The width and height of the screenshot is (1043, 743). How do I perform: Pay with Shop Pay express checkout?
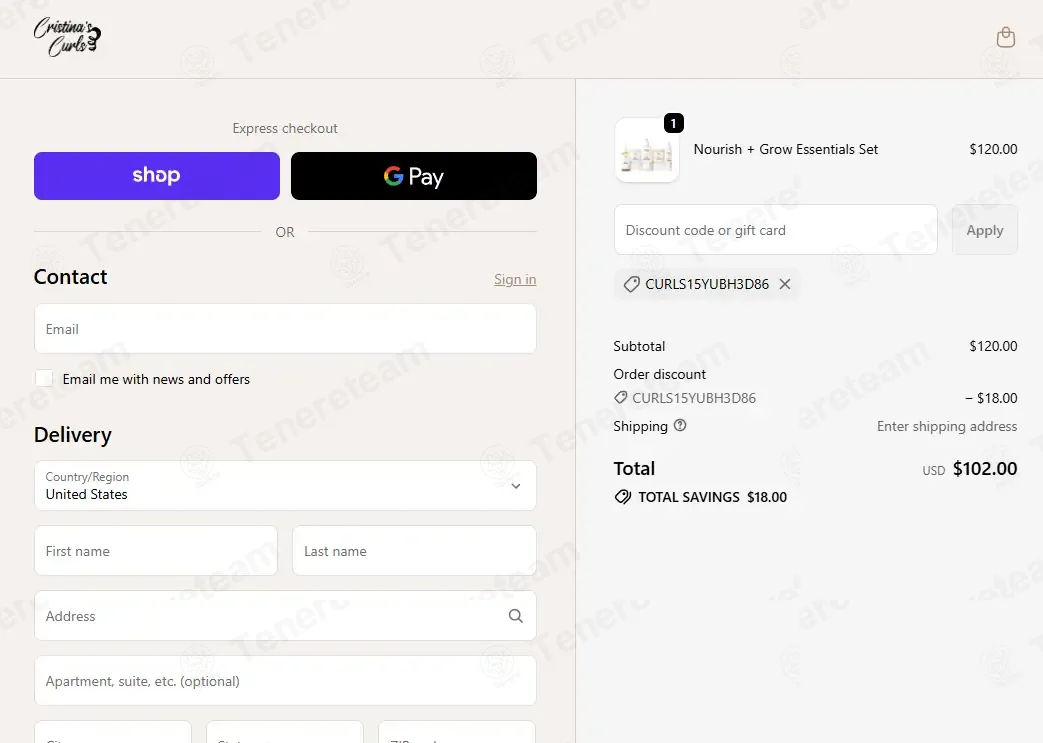(157, 176)
